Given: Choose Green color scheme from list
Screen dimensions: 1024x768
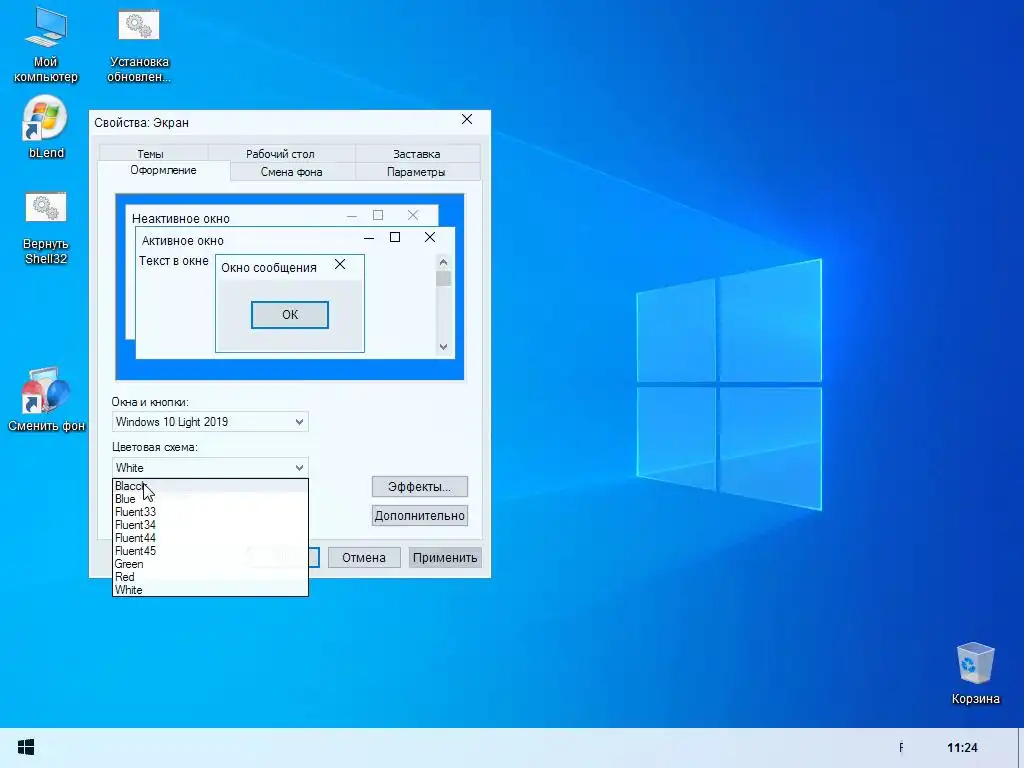Looking at the screenshot, I should 210,564.
